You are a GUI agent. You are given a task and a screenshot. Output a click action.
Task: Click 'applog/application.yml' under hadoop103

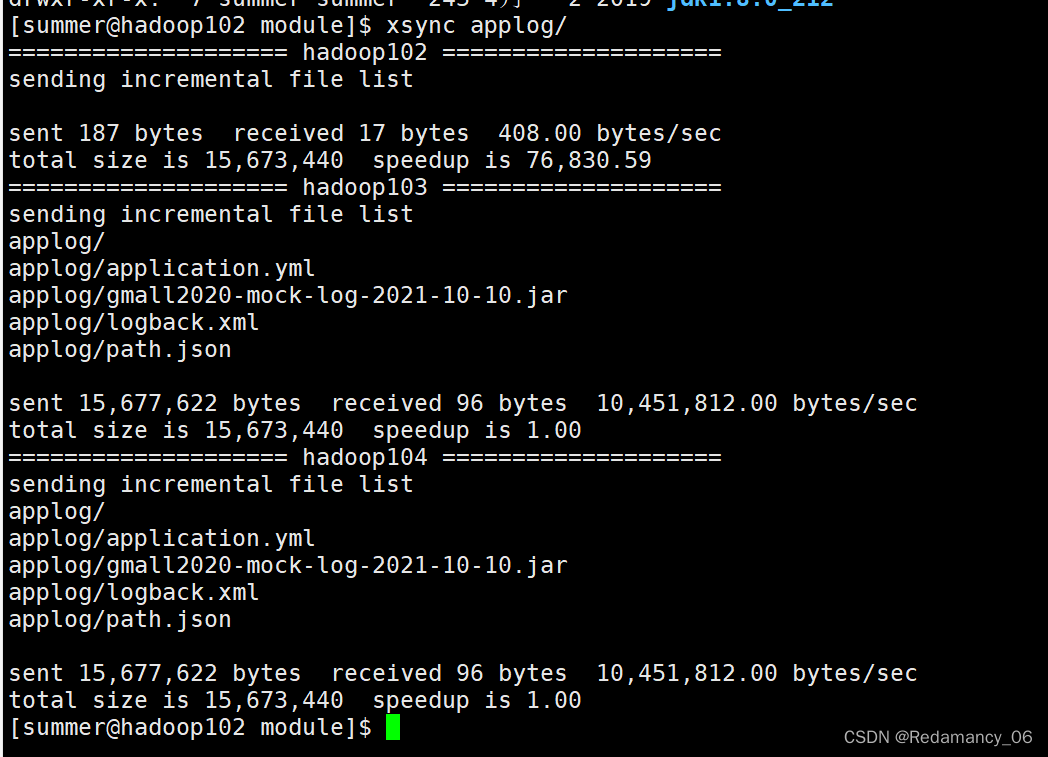(161, 269)
